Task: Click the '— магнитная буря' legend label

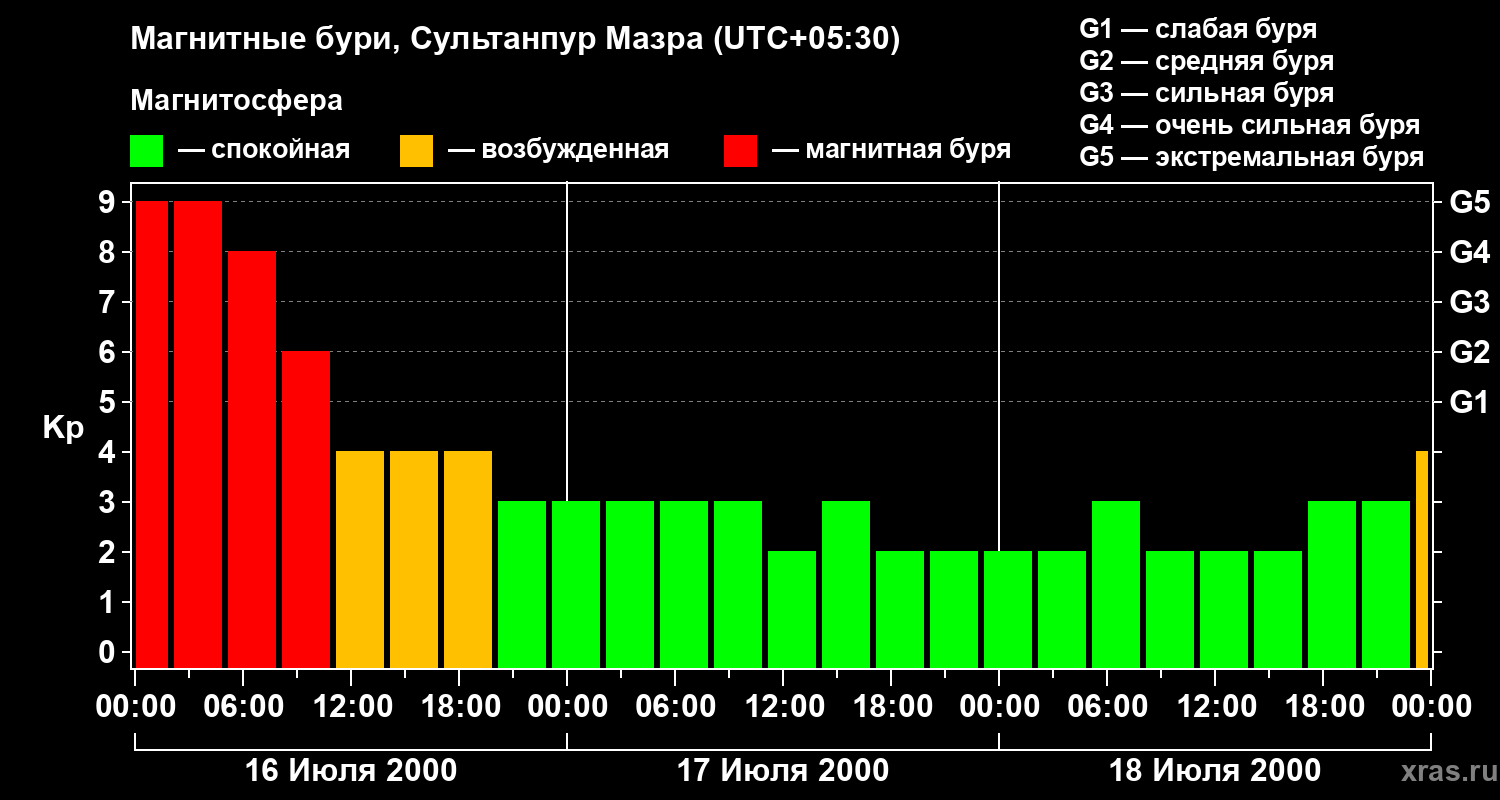Action: click(x=891, y=151)
